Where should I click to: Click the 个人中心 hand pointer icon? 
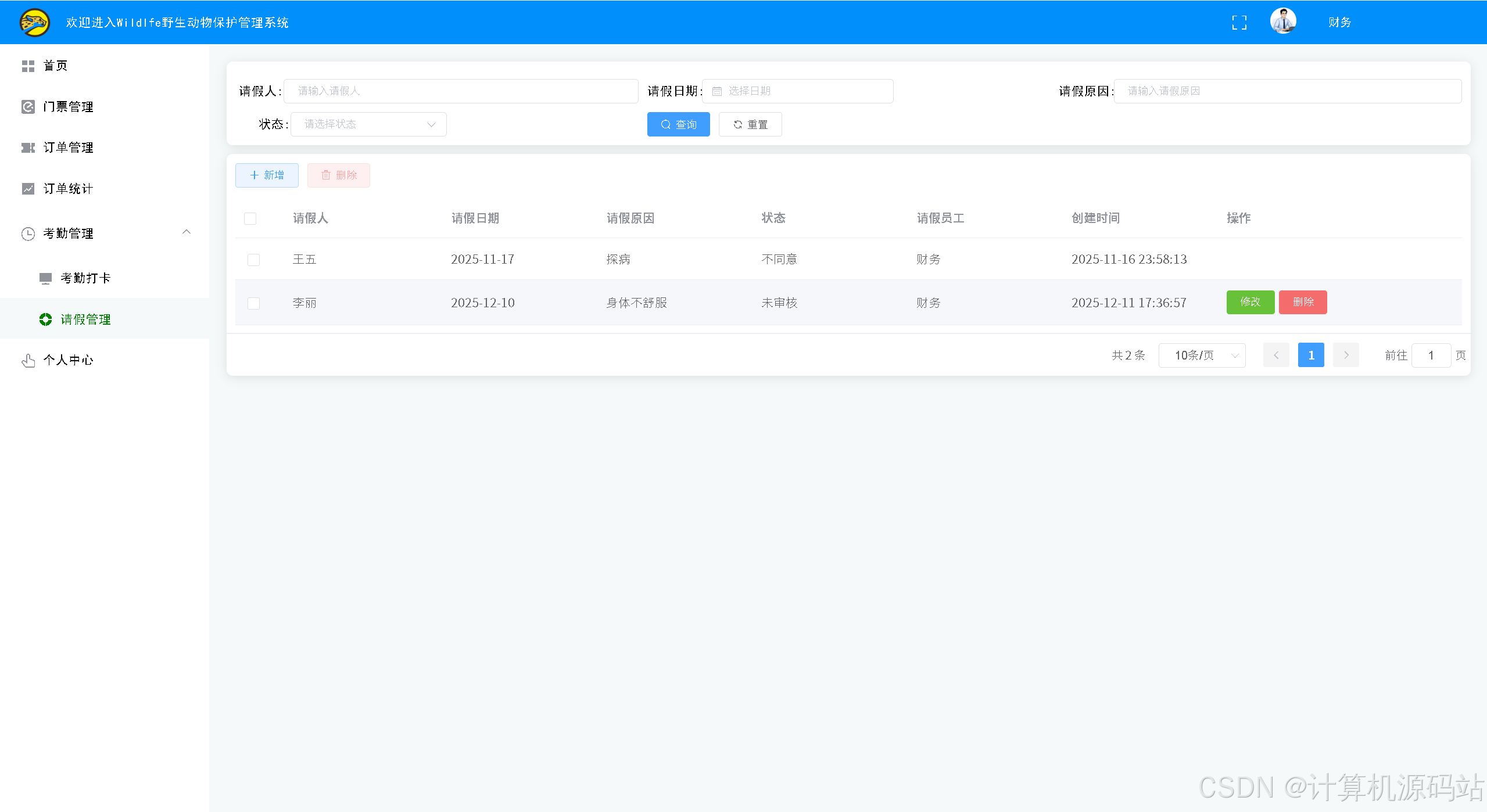click(x=28, y=360)
